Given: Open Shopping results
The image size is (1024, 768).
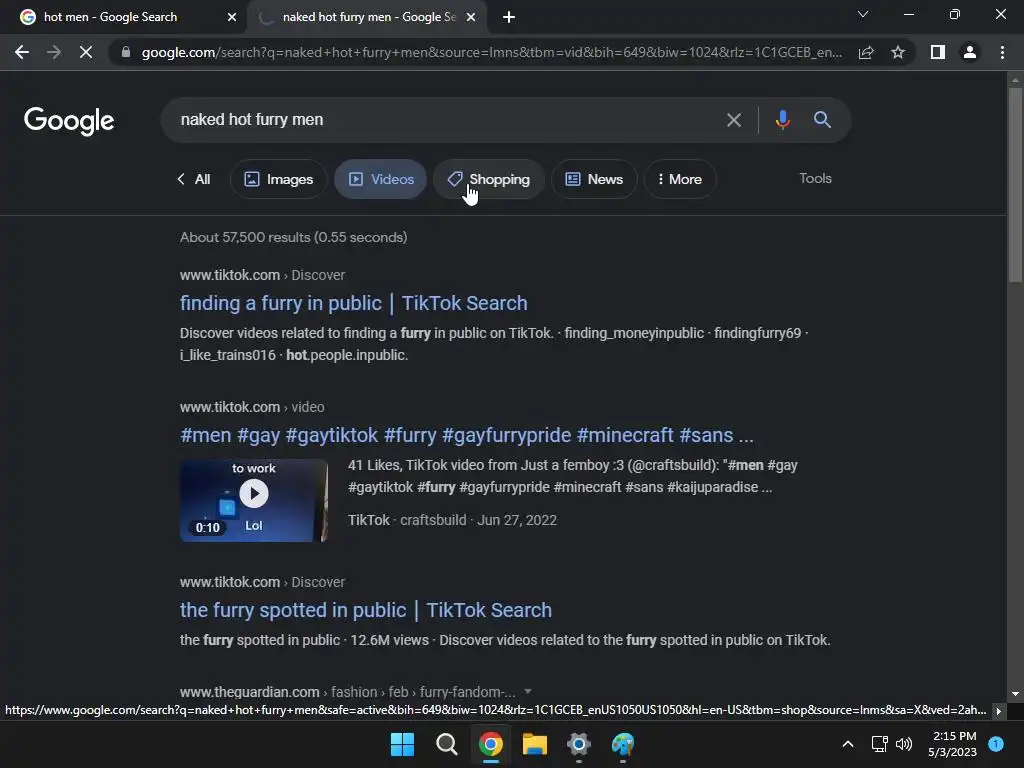Looking at the screenshot, I should (x=488, y=179).
